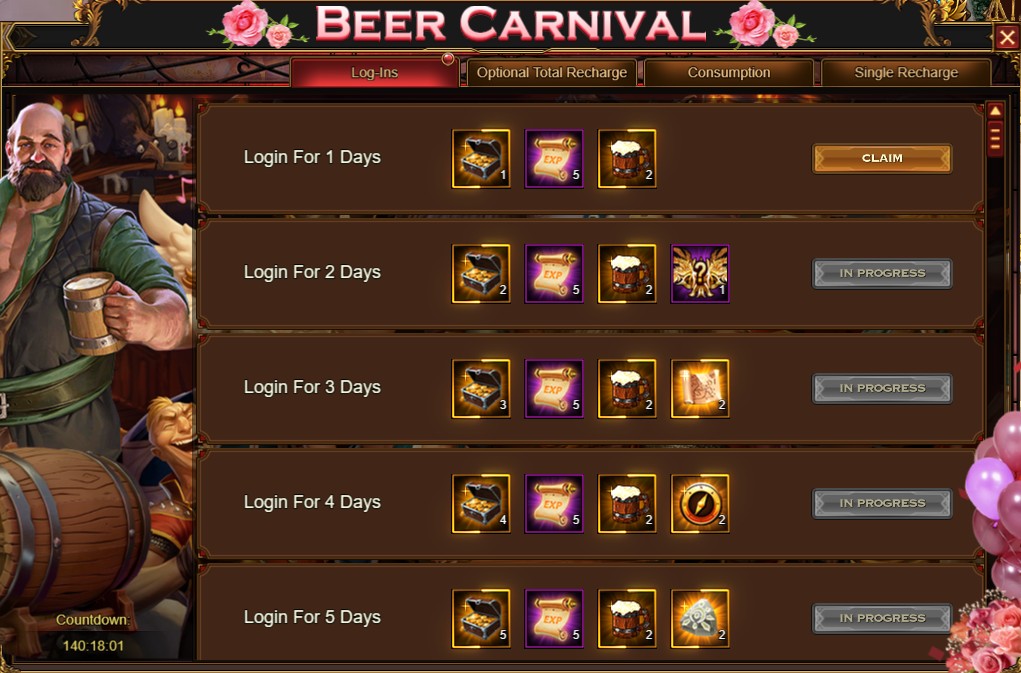
Task: Click the treasure chest in Login For 5 Days
Action: (481, 618)
